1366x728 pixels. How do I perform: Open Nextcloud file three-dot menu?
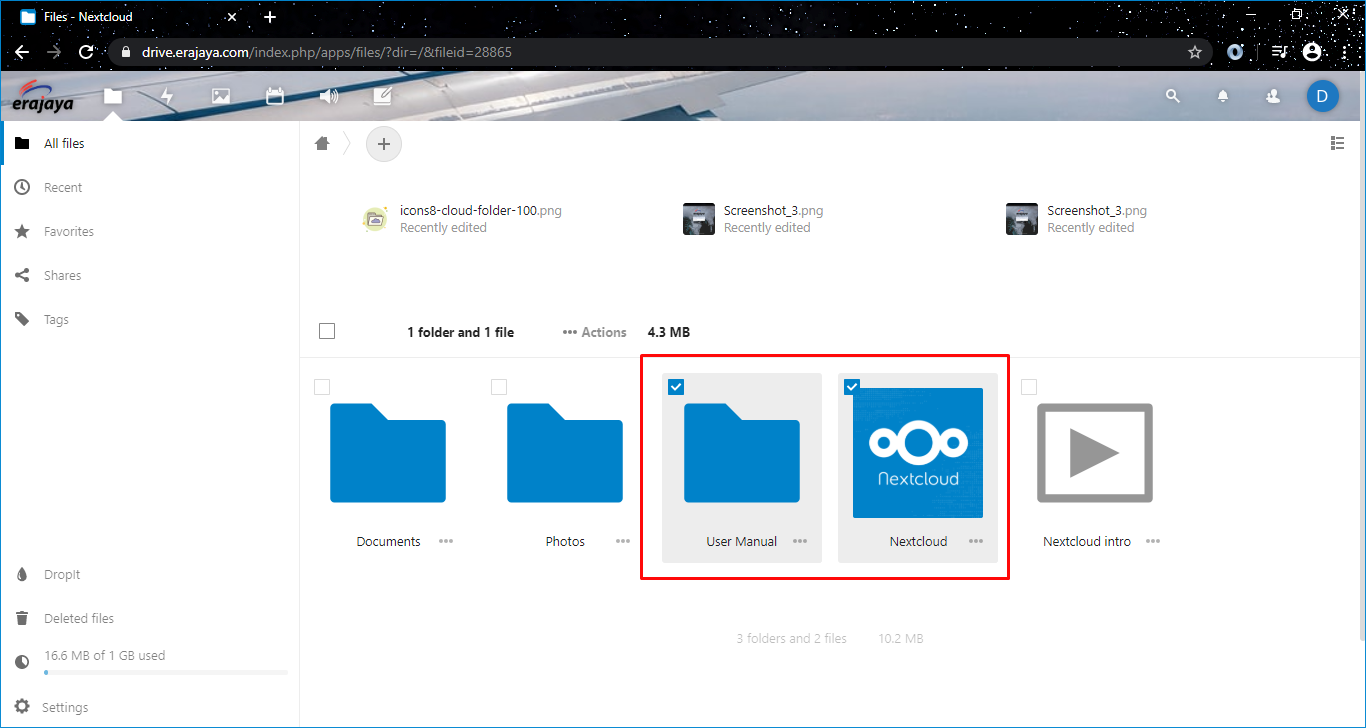[x=976, y=541]
